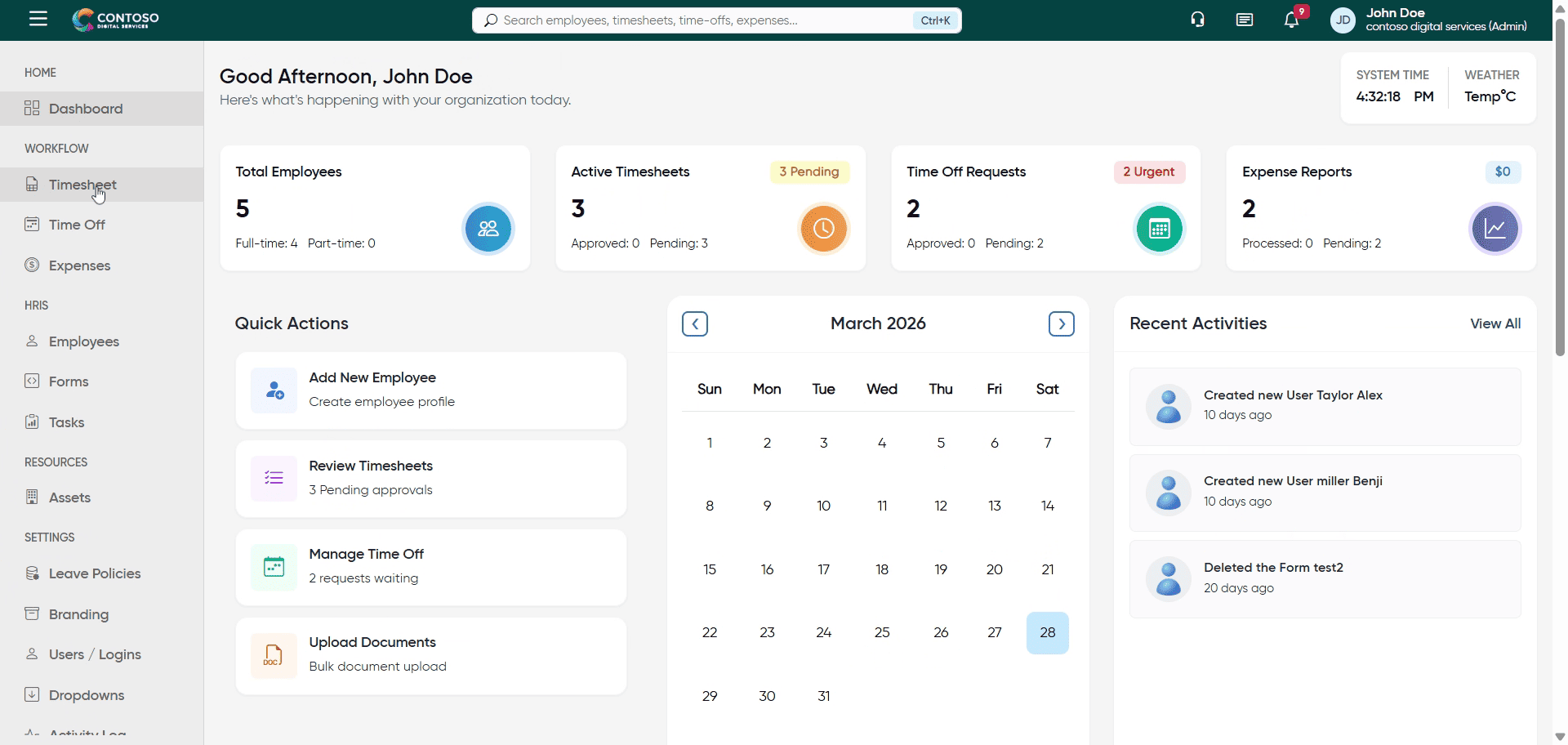
Task: Navigate to Leave Policies settings
Action: pyautogui.click(x=94, y=573)
